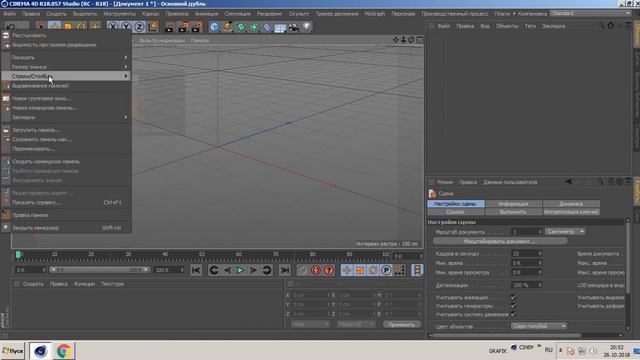Open 'Объекты' menu in Object Manager
This screenshot has width=640, height=360.
(507, 26)
